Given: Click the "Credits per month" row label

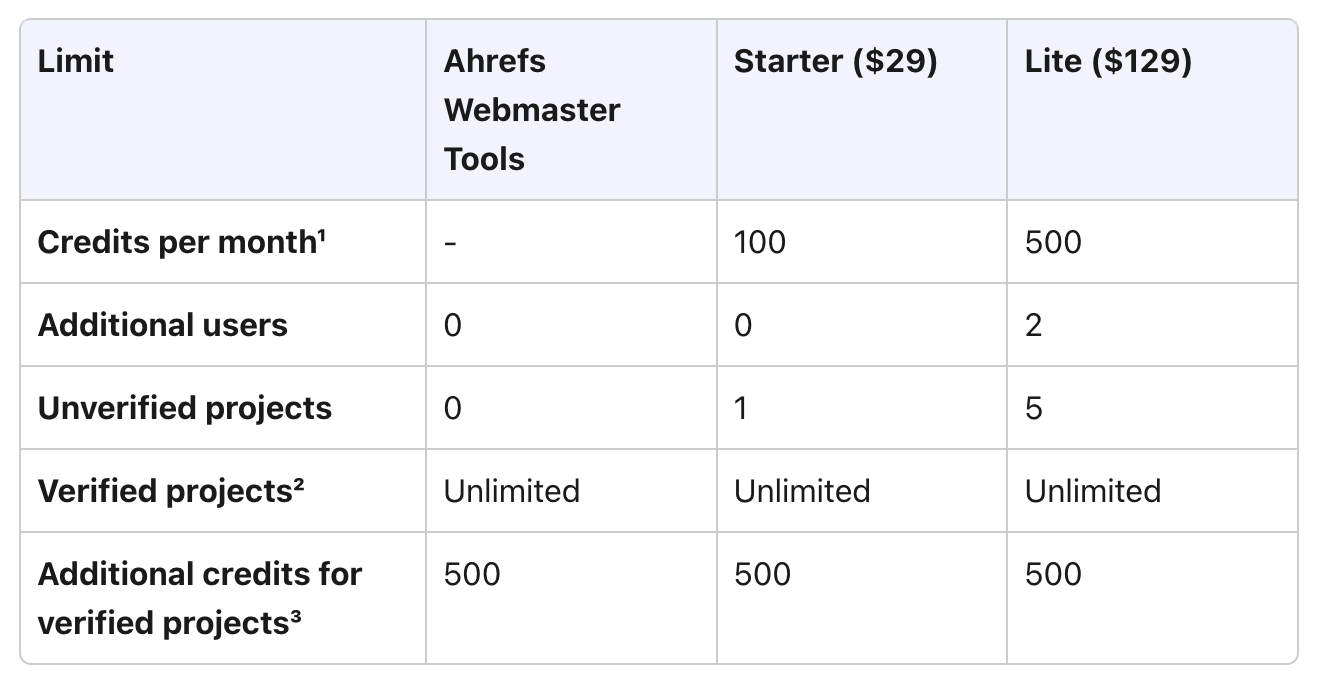Looking at the screenshot, I should pos(176,243).
